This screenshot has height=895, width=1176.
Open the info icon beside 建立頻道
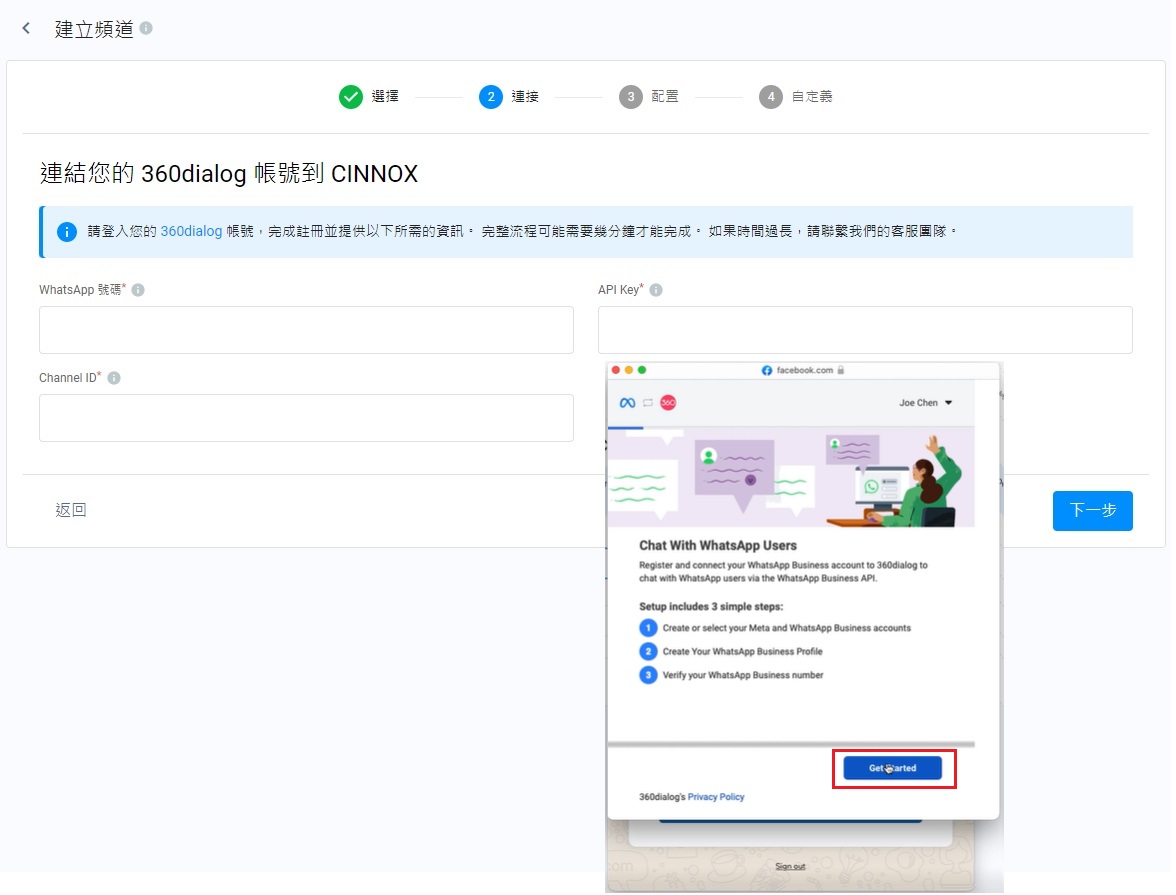click(146, 28)
